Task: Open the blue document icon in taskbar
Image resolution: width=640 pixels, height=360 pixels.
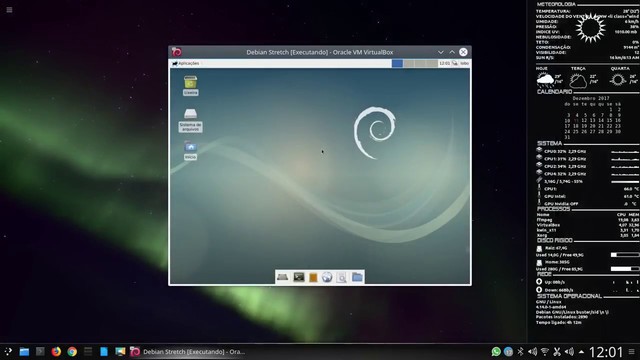Action: (x=104, y=351)
